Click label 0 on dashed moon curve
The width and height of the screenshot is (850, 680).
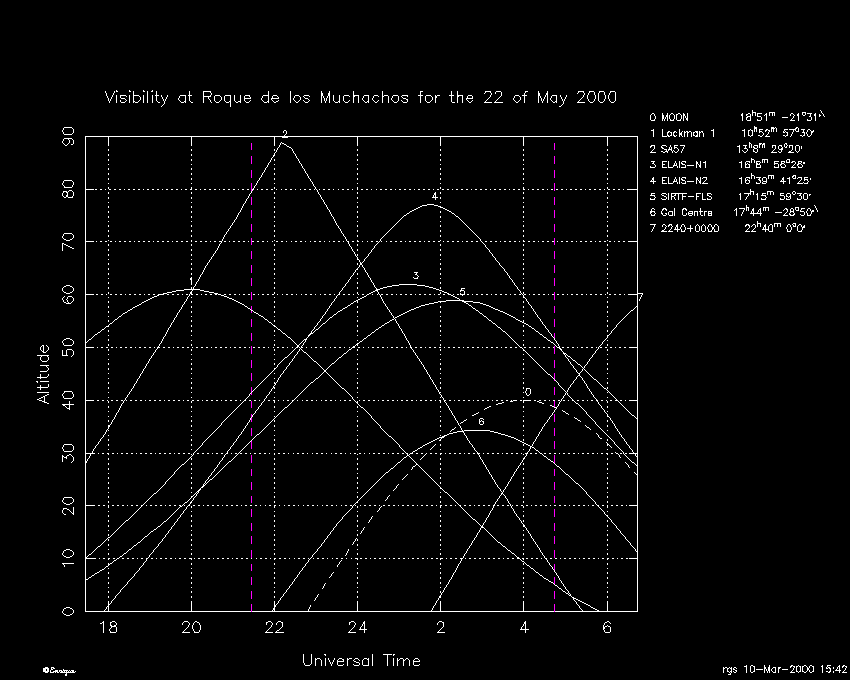[528, 392]
